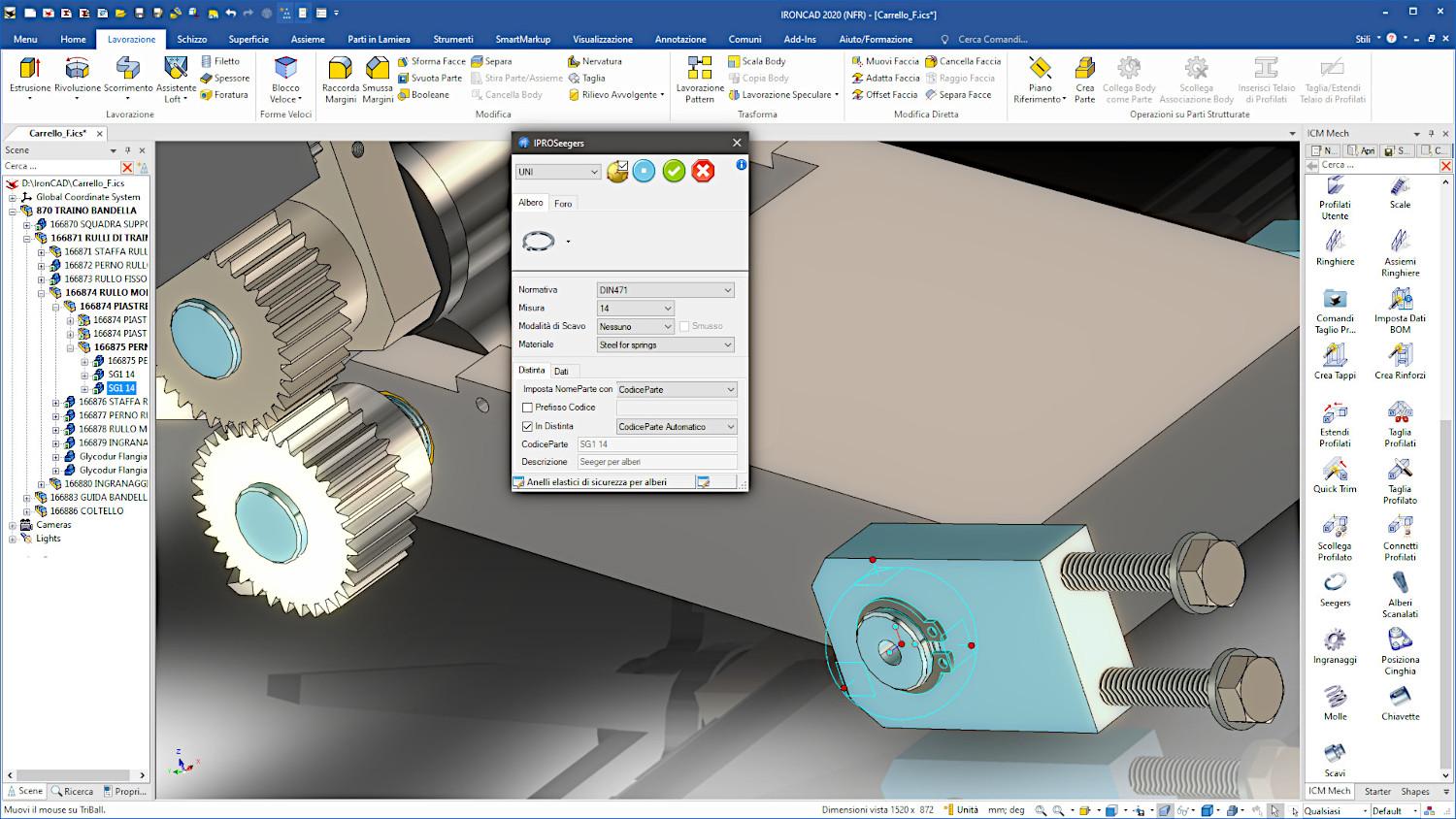1456x819 pixels.
Task: Cancel with the red X button in IPROSeegers
Action: (703, 172)
